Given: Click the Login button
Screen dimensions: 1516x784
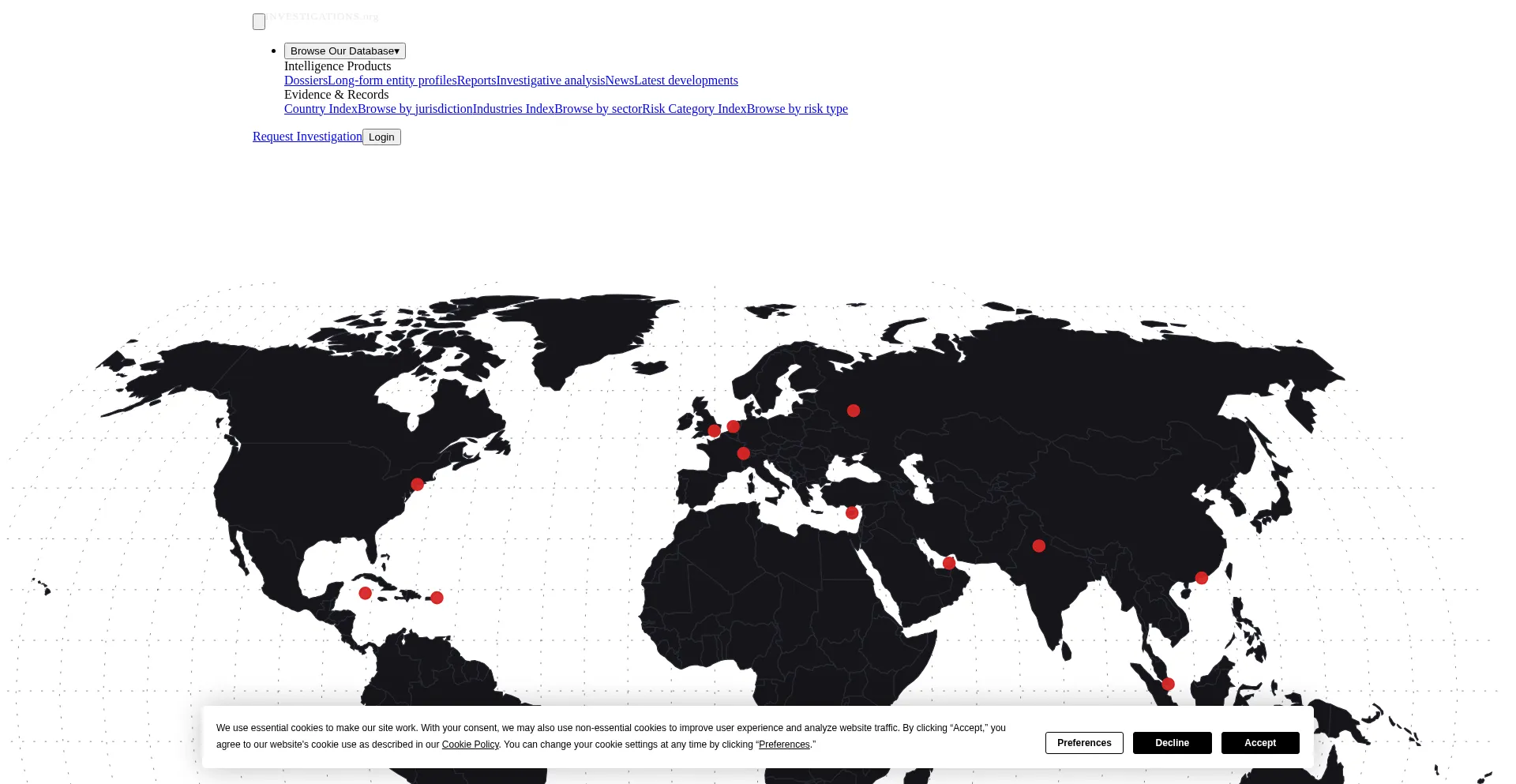Looking at the screenshot, I should 381,137.
